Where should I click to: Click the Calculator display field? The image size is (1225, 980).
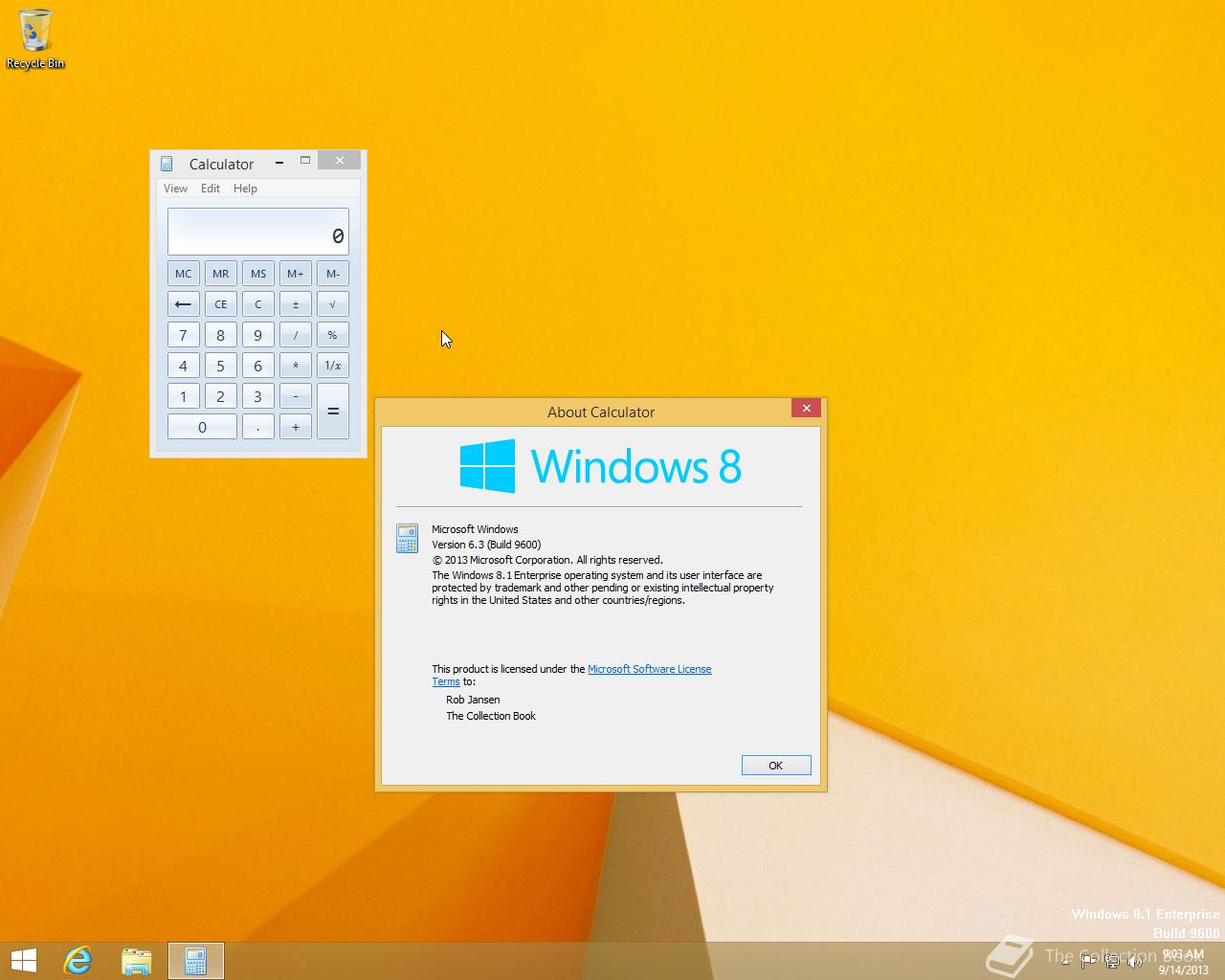pos(258,232)
